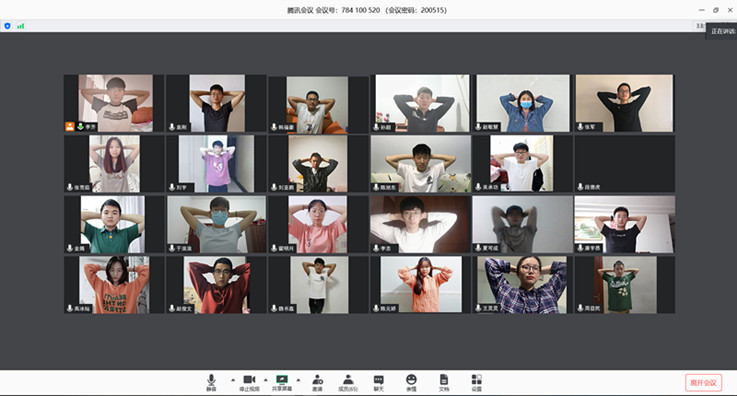Click the blue security shield icon
737x396 pixels.
[x=7, y=26]
